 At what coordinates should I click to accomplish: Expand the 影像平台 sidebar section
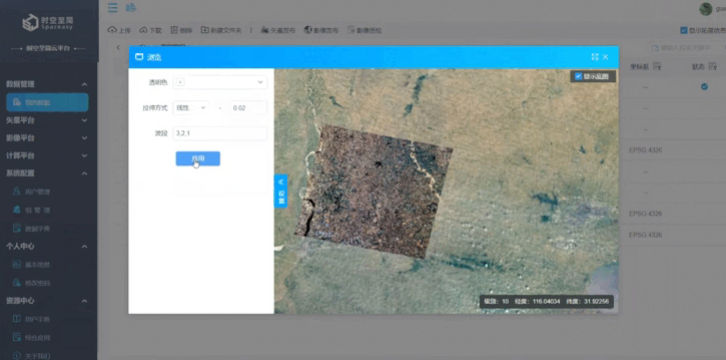[x=46, y=138]
